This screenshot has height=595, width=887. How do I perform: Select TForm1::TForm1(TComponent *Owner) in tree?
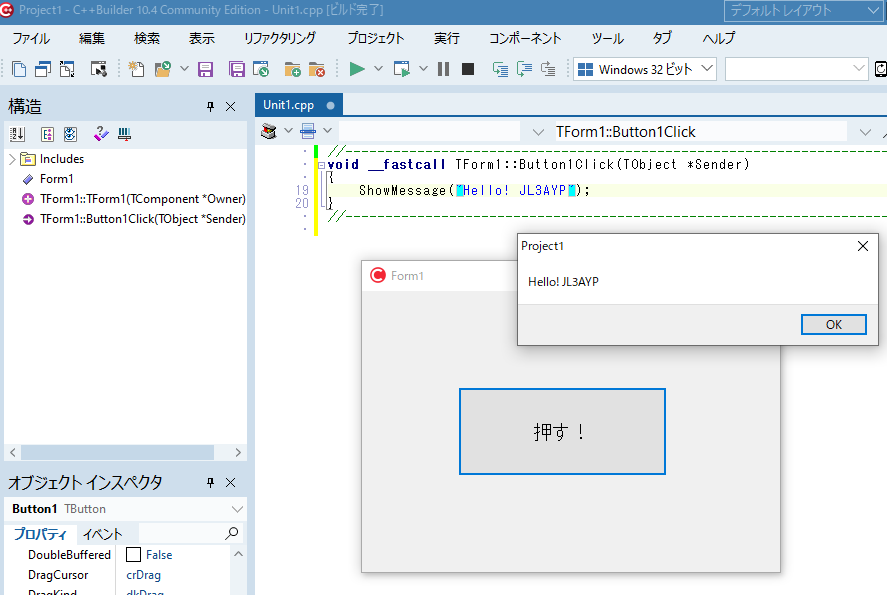click(143, 199)
